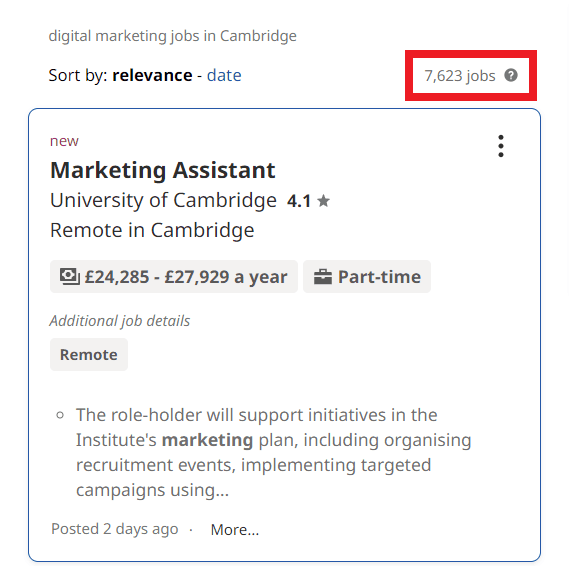Select the salary £24,285 - £27,929 tag
Image resolution: width=569 pixels, height=566 pixels.
[x=174, y=277]
